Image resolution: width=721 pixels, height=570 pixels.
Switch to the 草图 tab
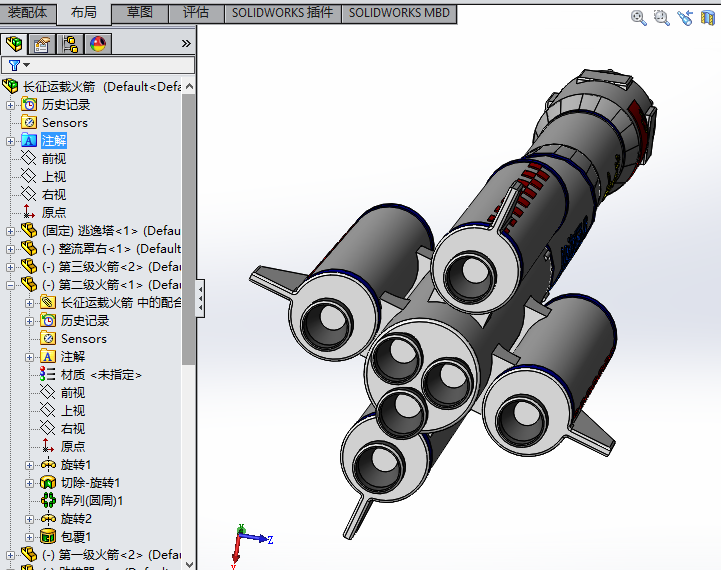140,12
